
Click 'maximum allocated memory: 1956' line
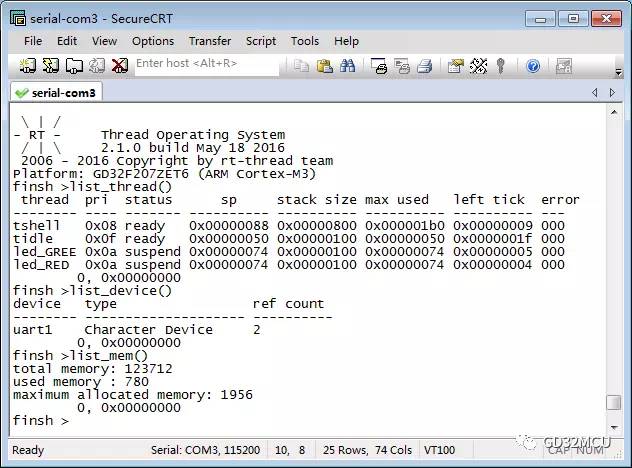pyautogui.click(x=133, y=394)
